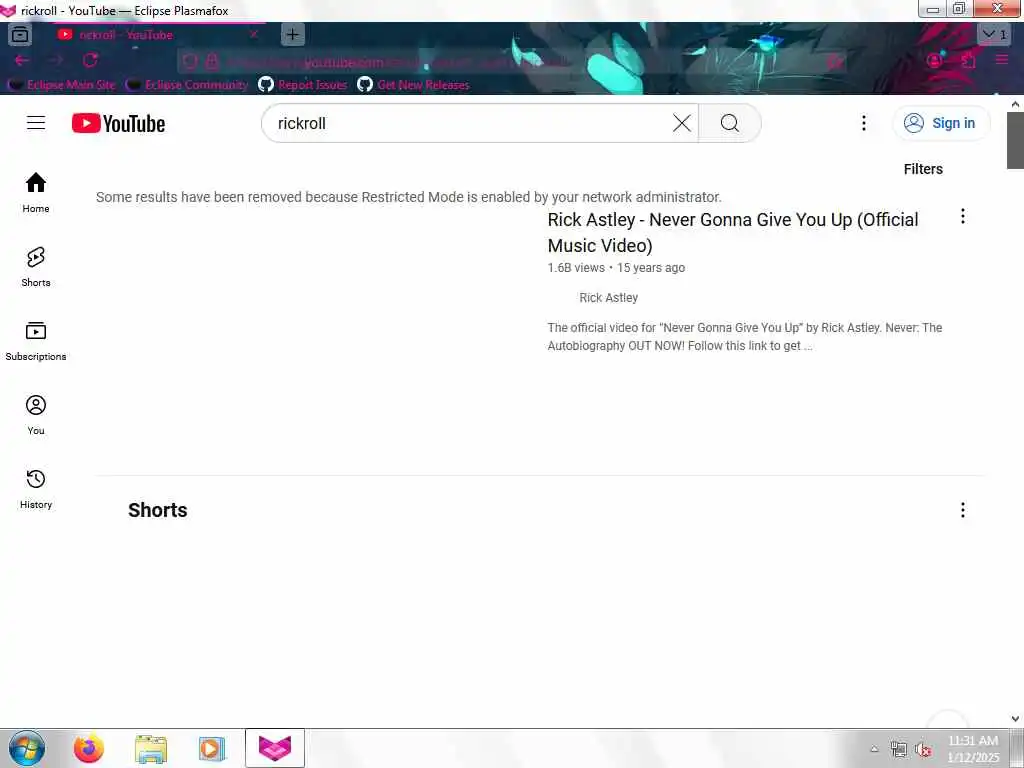Image resolution: width=1024 pixels, height=768 pixels.
Task: Go forward with the browser forward arrow
Action: [x=56, y=60]
